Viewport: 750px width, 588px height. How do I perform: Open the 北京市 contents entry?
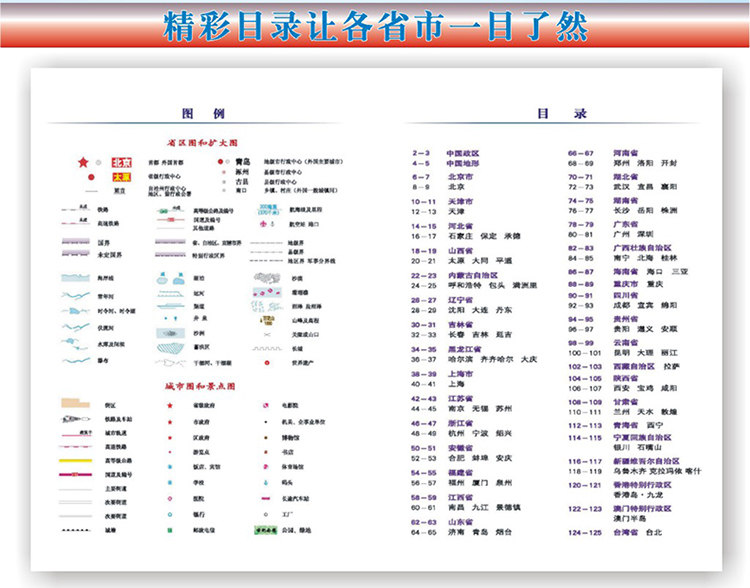[460, 177]
